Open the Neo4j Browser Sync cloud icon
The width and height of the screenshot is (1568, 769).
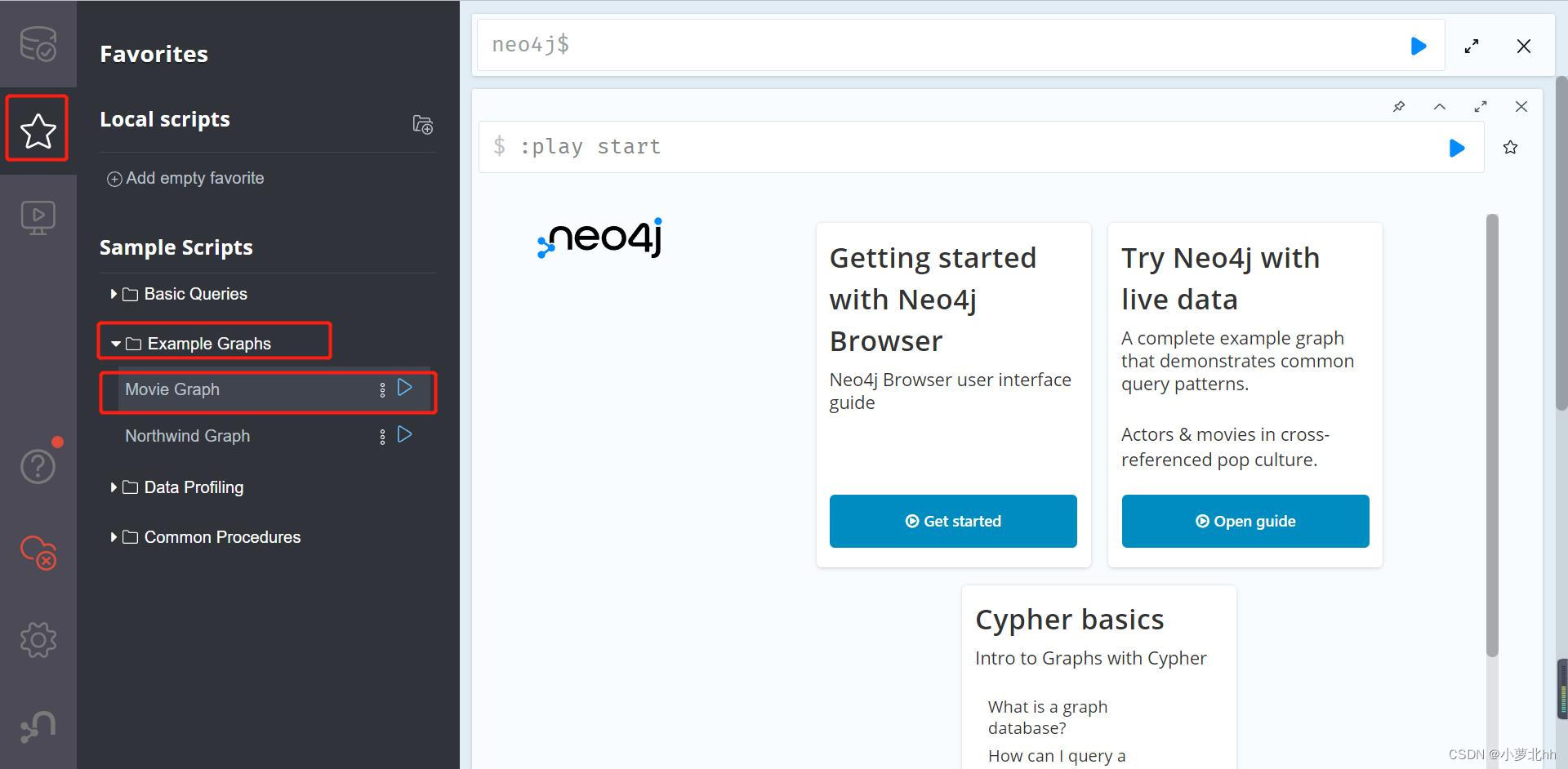38,553
